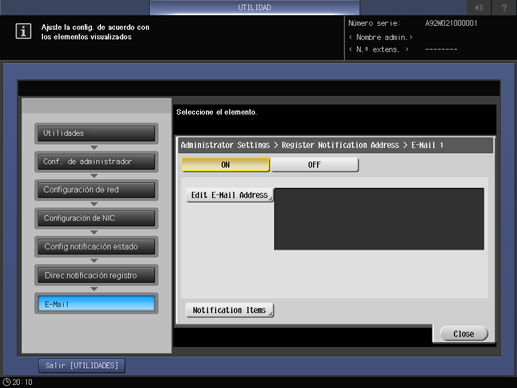517x388 pixels.
Task: Go to Config.notificación estado level
Action: pos(96,247)
